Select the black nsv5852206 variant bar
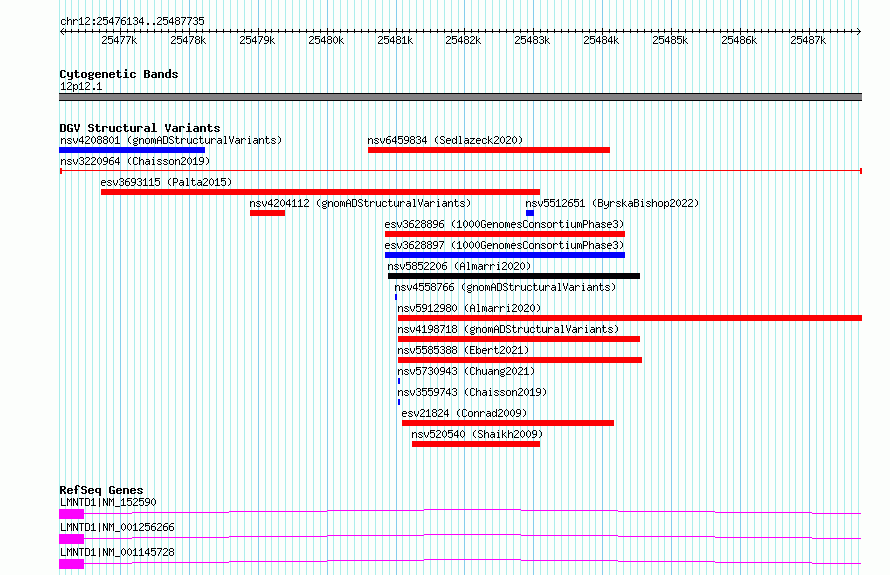This screenshot has width=890, height=575. click(x=514, y=276)
